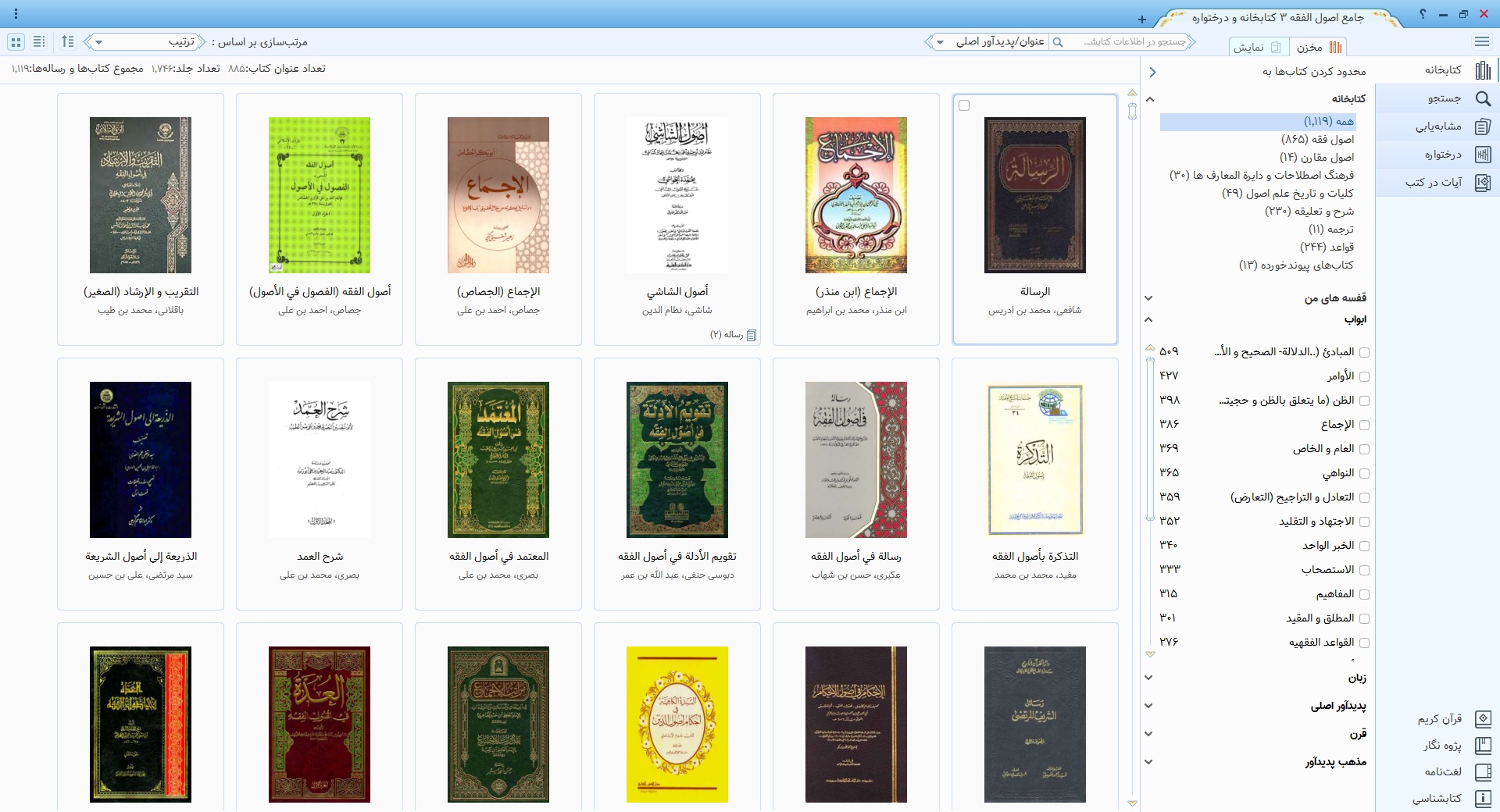Open the hamburger menu icon
Image resolution: width=1500 pixels, height=812 pixels.
(1482, 41)
